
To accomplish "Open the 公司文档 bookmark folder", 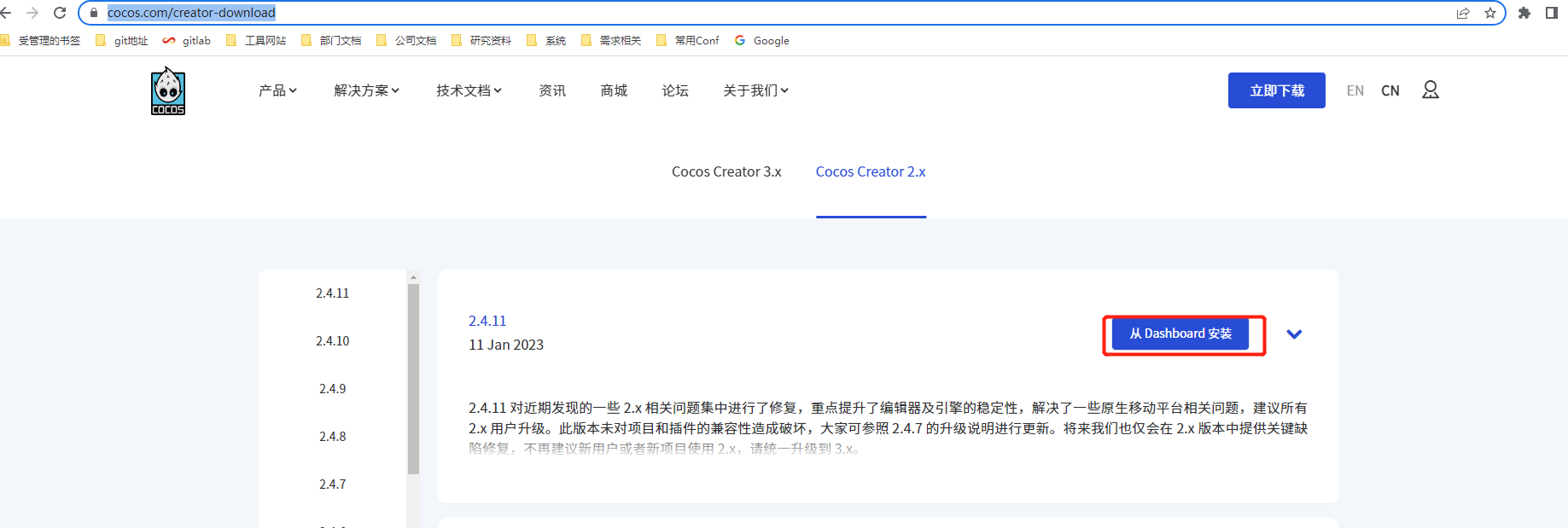I will [x=406, y=40].
